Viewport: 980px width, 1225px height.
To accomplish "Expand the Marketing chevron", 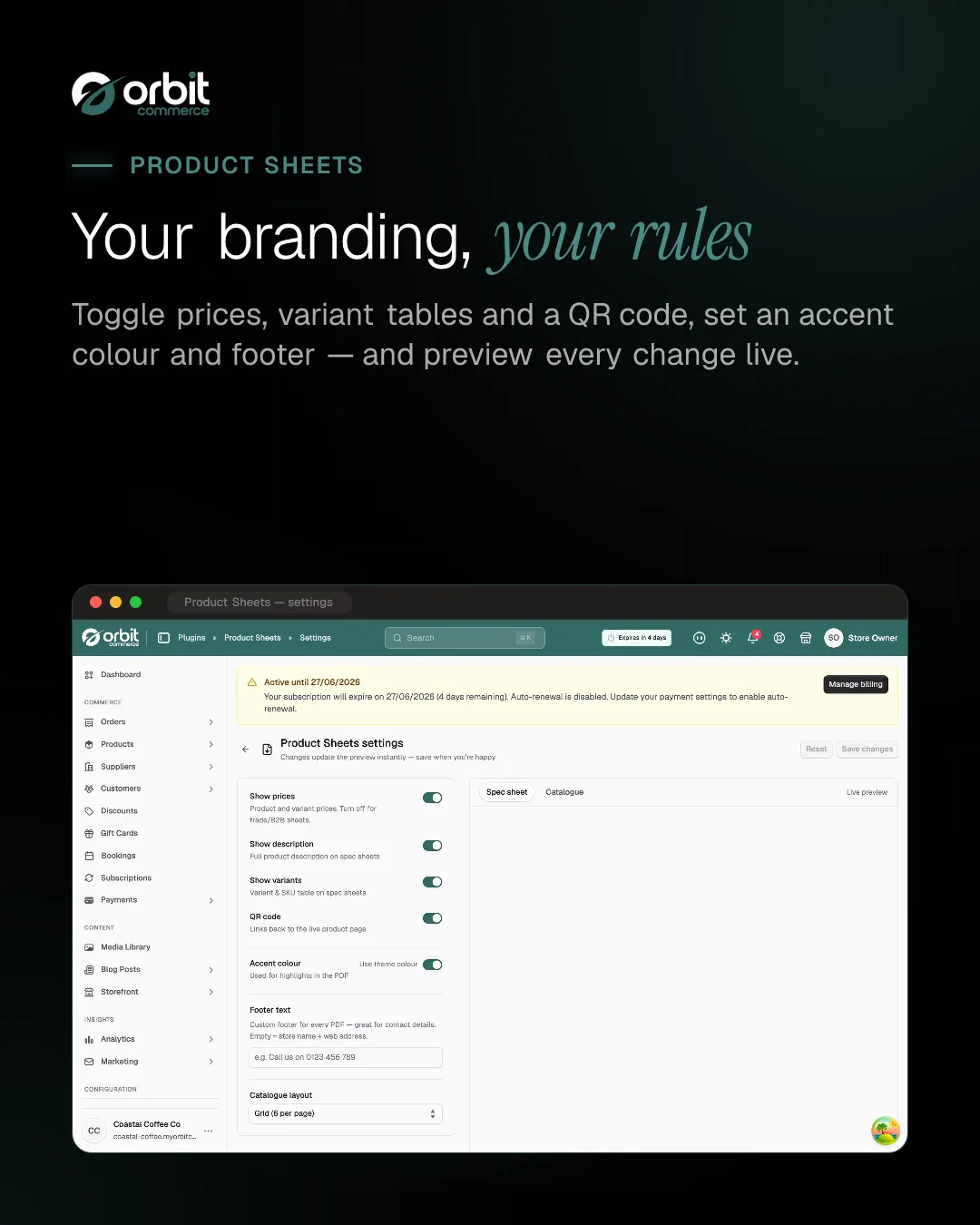I will [x=211, y=1062].
